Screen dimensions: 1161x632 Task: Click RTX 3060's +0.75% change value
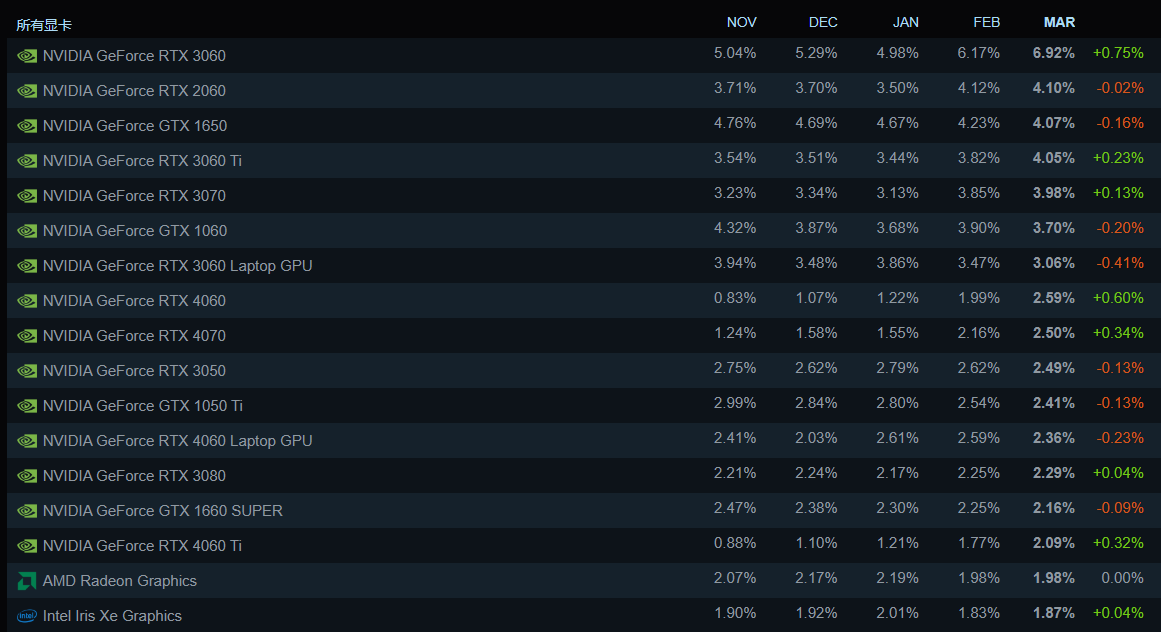pos(1118,53)
